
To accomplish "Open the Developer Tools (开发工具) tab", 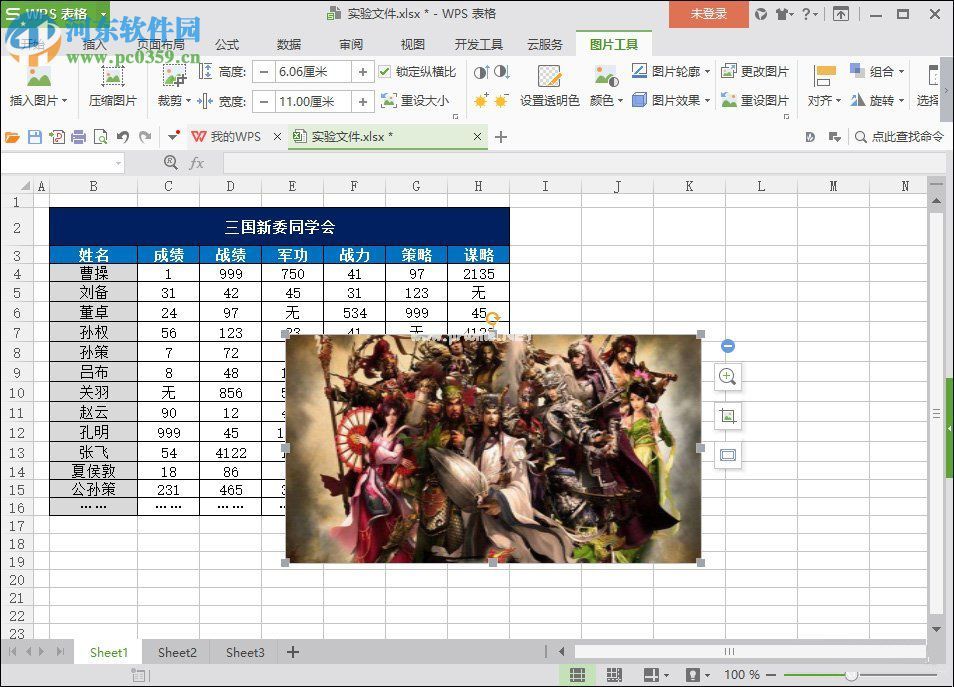I will tap(479, 44).
